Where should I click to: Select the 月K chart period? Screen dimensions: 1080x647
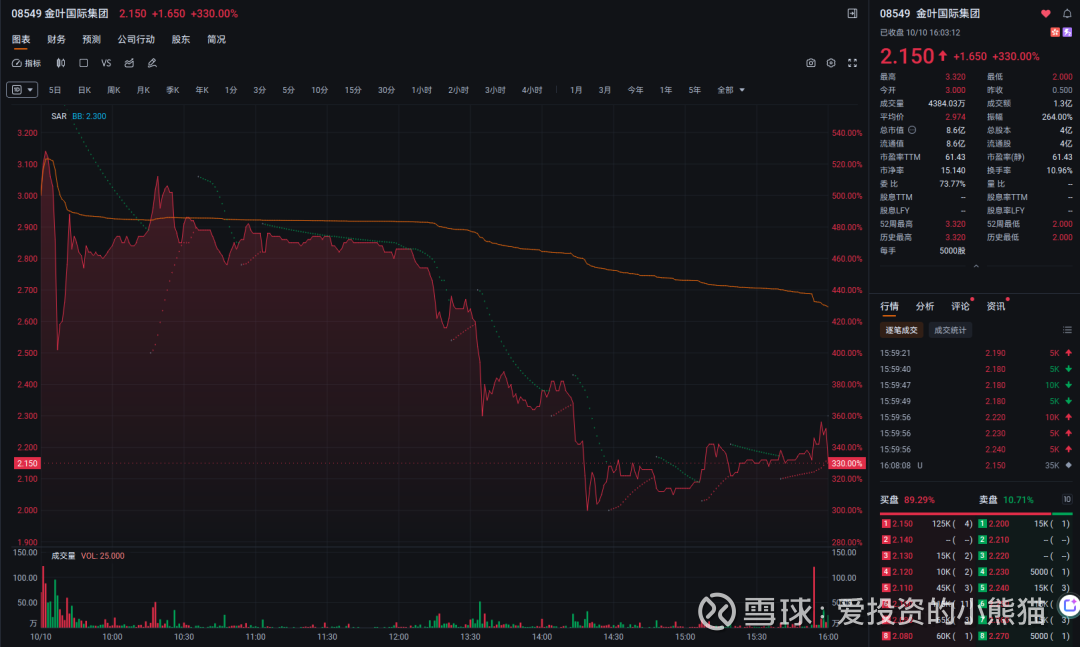pos(143,90)
